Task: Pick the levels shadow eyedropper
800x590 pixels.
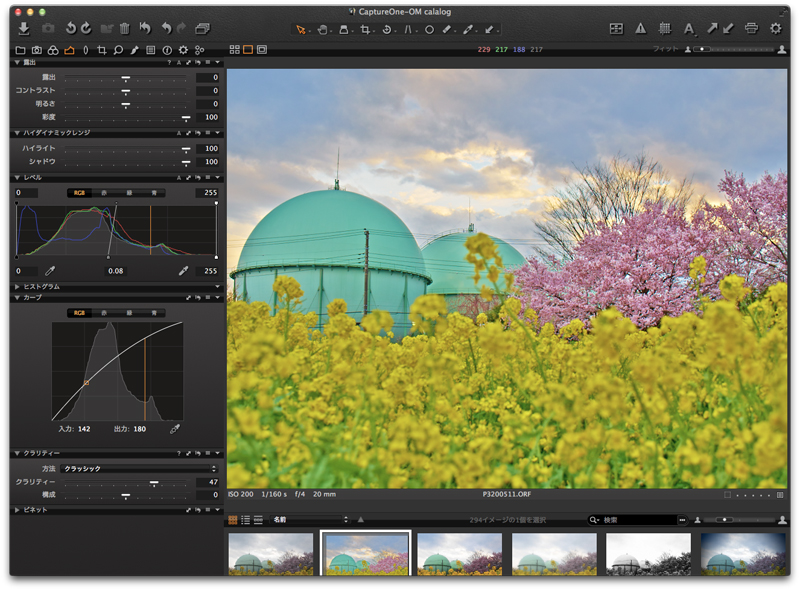Action: [50, 271]
